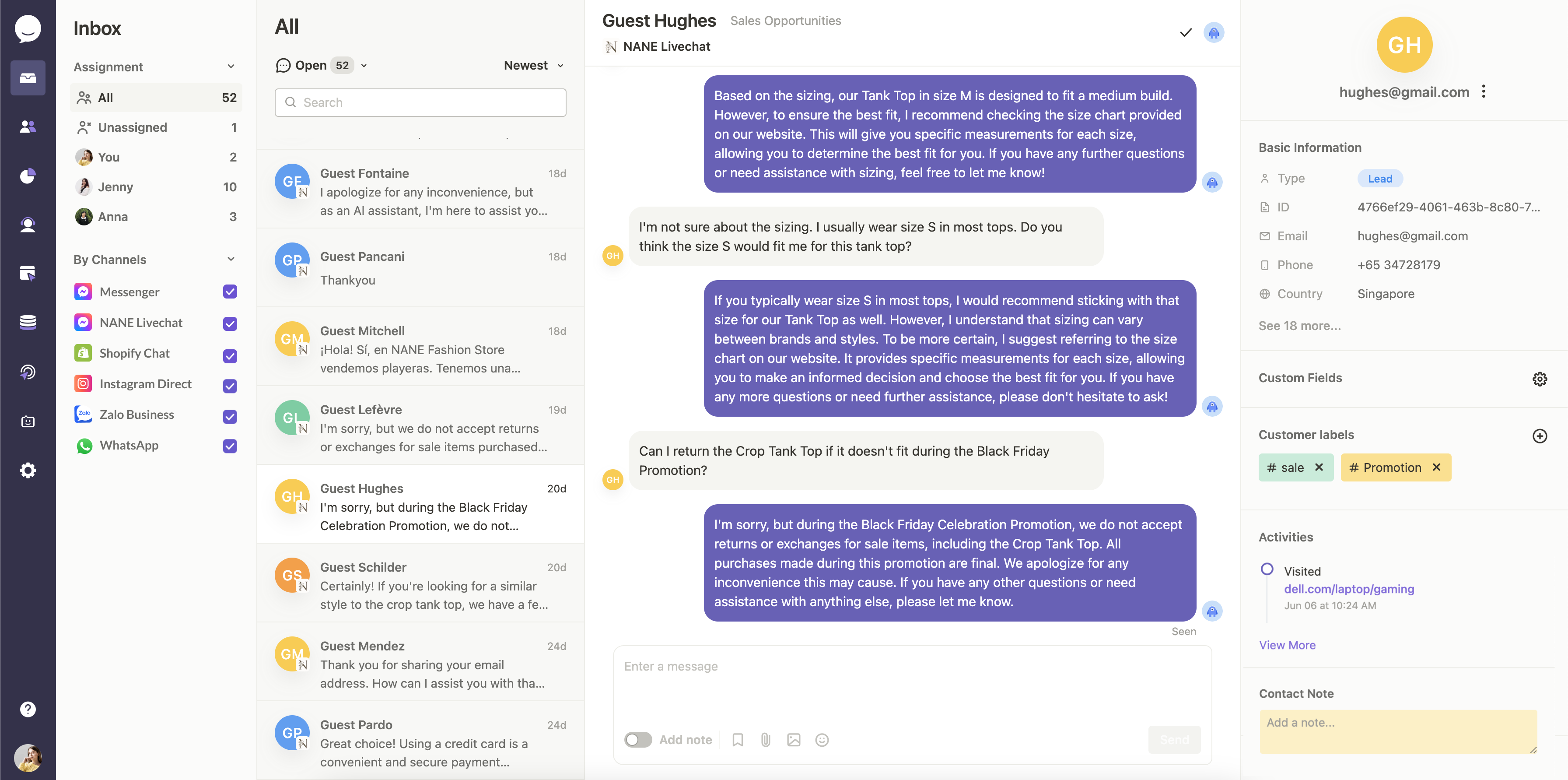This screenshot has width=1568, height=780.
Task: Open the dell.com/laptop/gaming visited link
Action: [x=1349, y=589]
